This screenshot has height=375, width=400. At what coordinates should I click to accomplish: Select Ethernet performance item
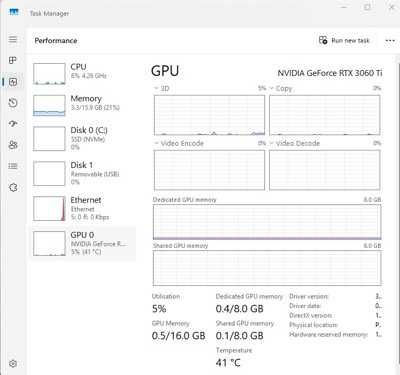tap(83, 208)
